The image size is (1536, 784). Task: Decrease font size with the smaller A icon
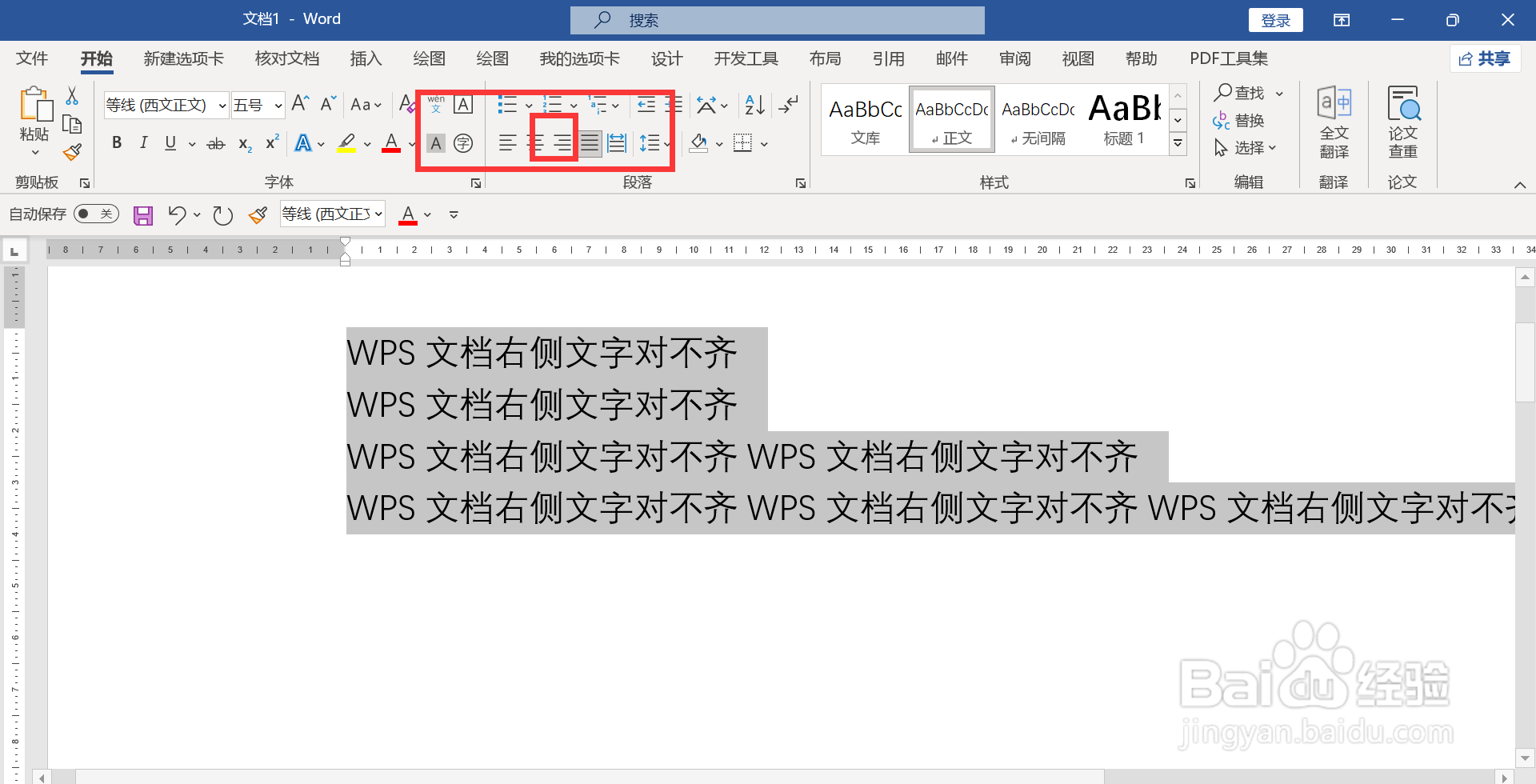point(328,104)
